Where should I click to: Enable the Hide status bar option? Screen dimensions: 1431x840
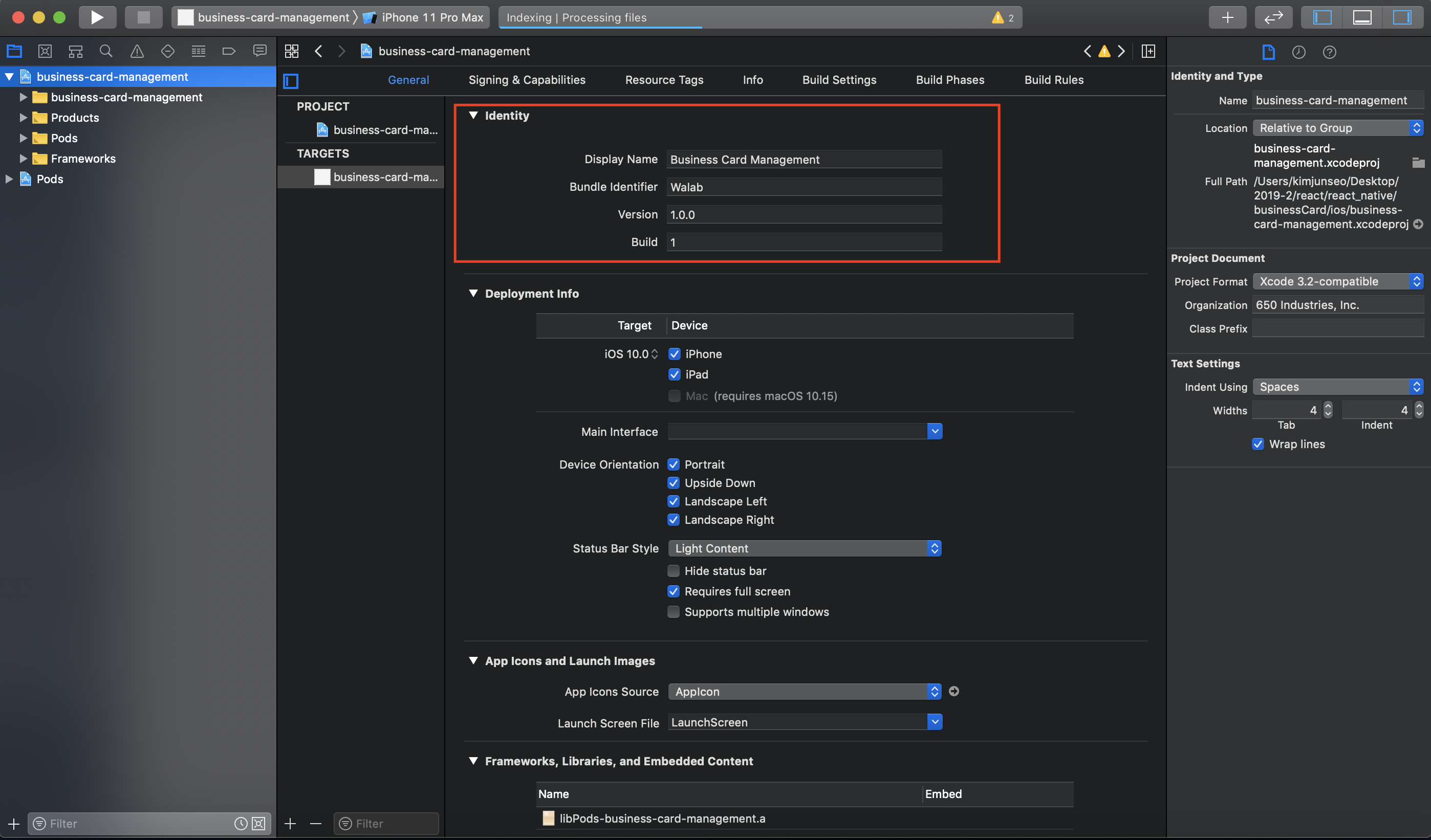(x=674, y=570)
